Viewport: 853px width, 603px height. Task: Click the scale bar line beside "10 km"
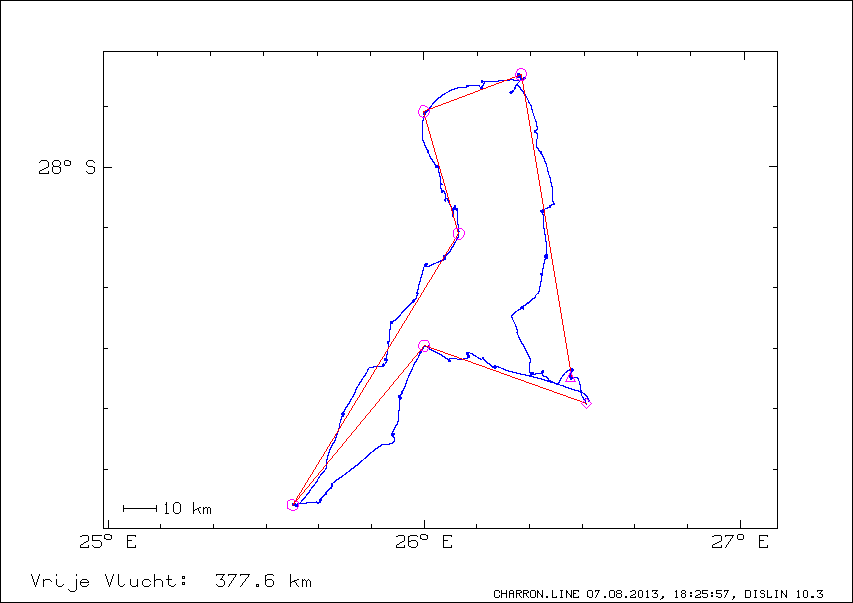coord(140,509)
